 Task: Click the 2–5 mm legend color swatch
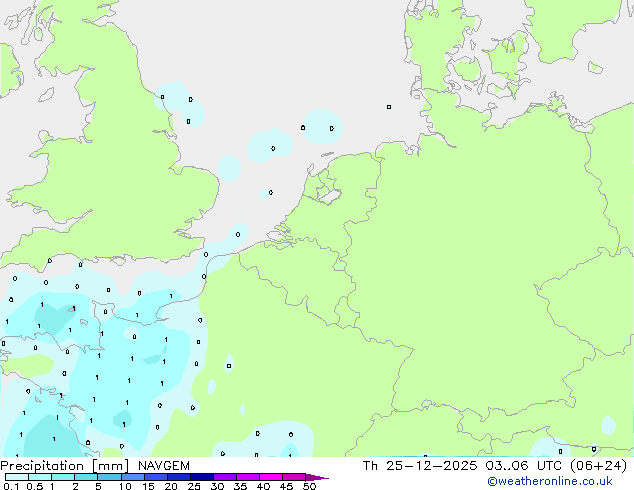(x=86, y=477)
